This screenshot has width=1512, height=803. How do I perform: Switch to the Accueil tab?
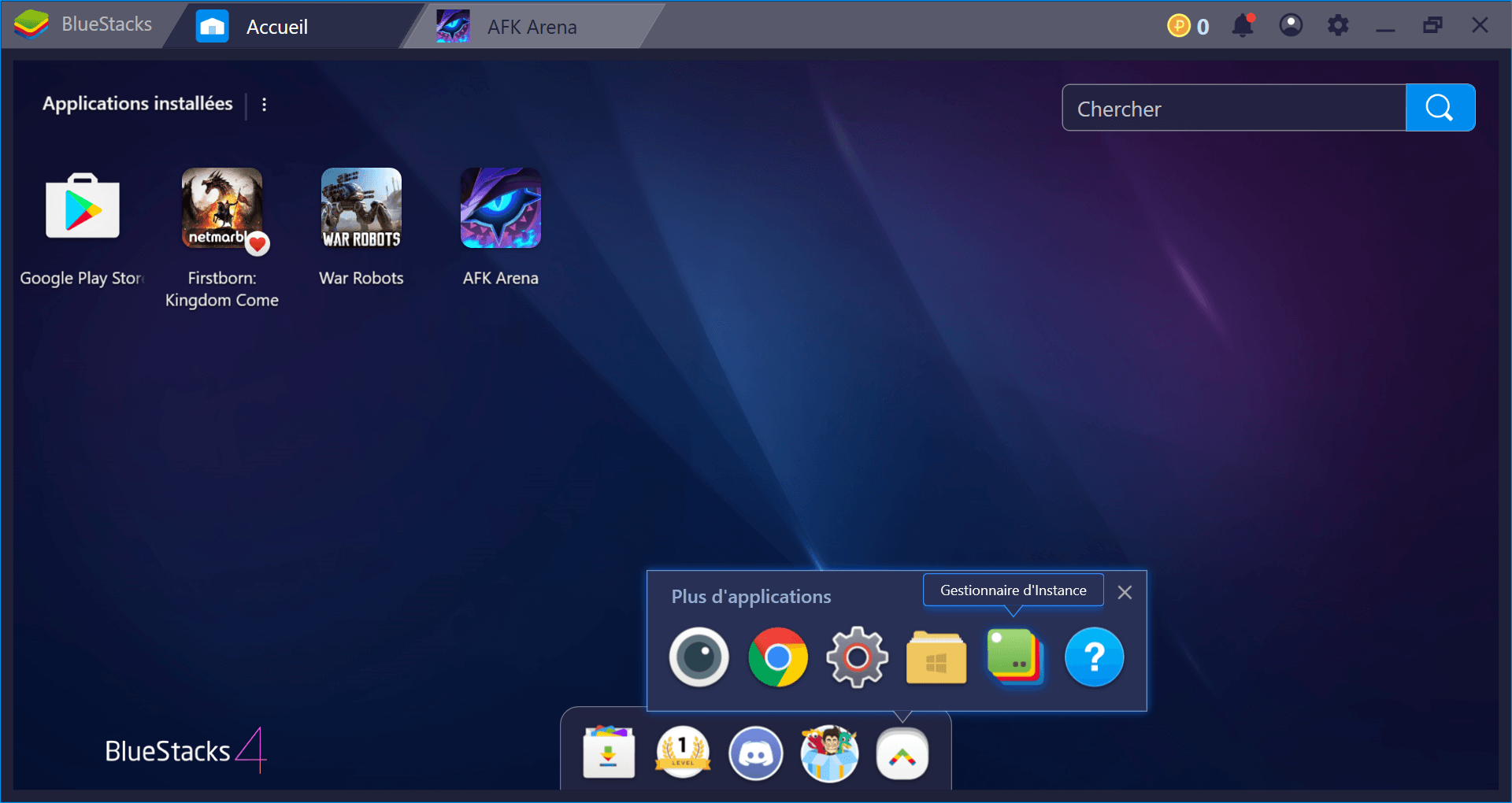293,26
